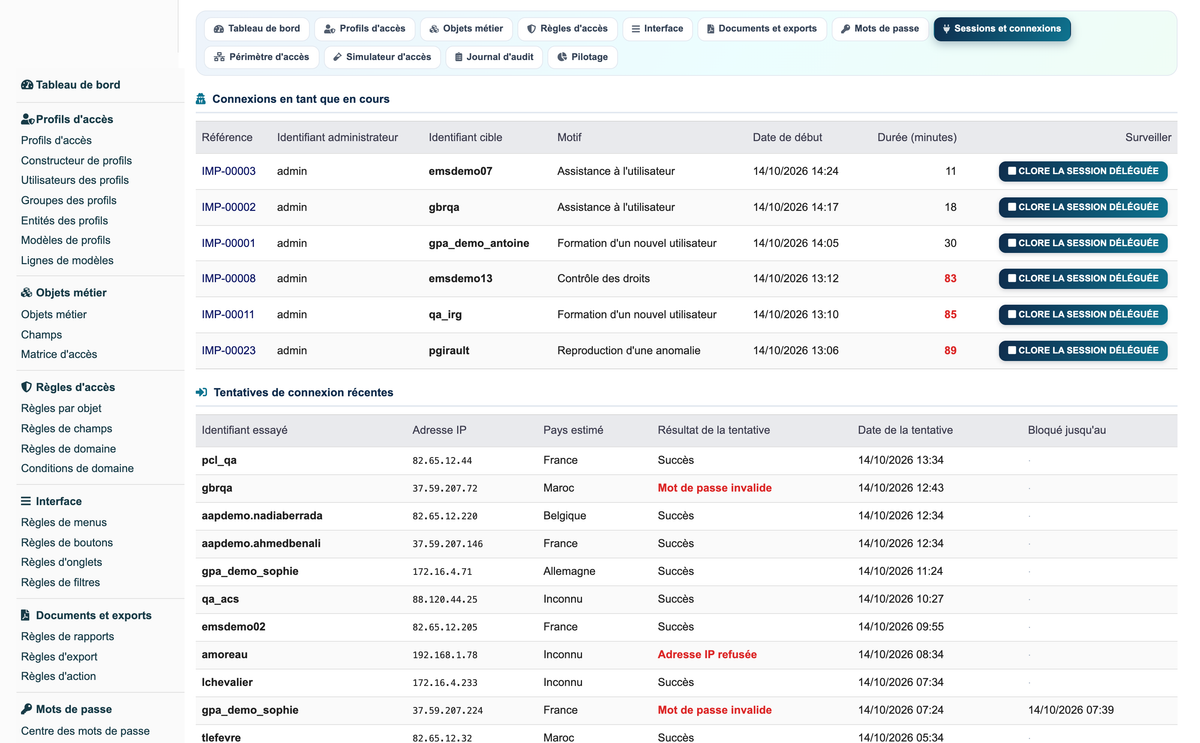This screenshot has width=1200, height=743.
Task: Open session reference IMP-00001
Action: click(x=229, y=243)
